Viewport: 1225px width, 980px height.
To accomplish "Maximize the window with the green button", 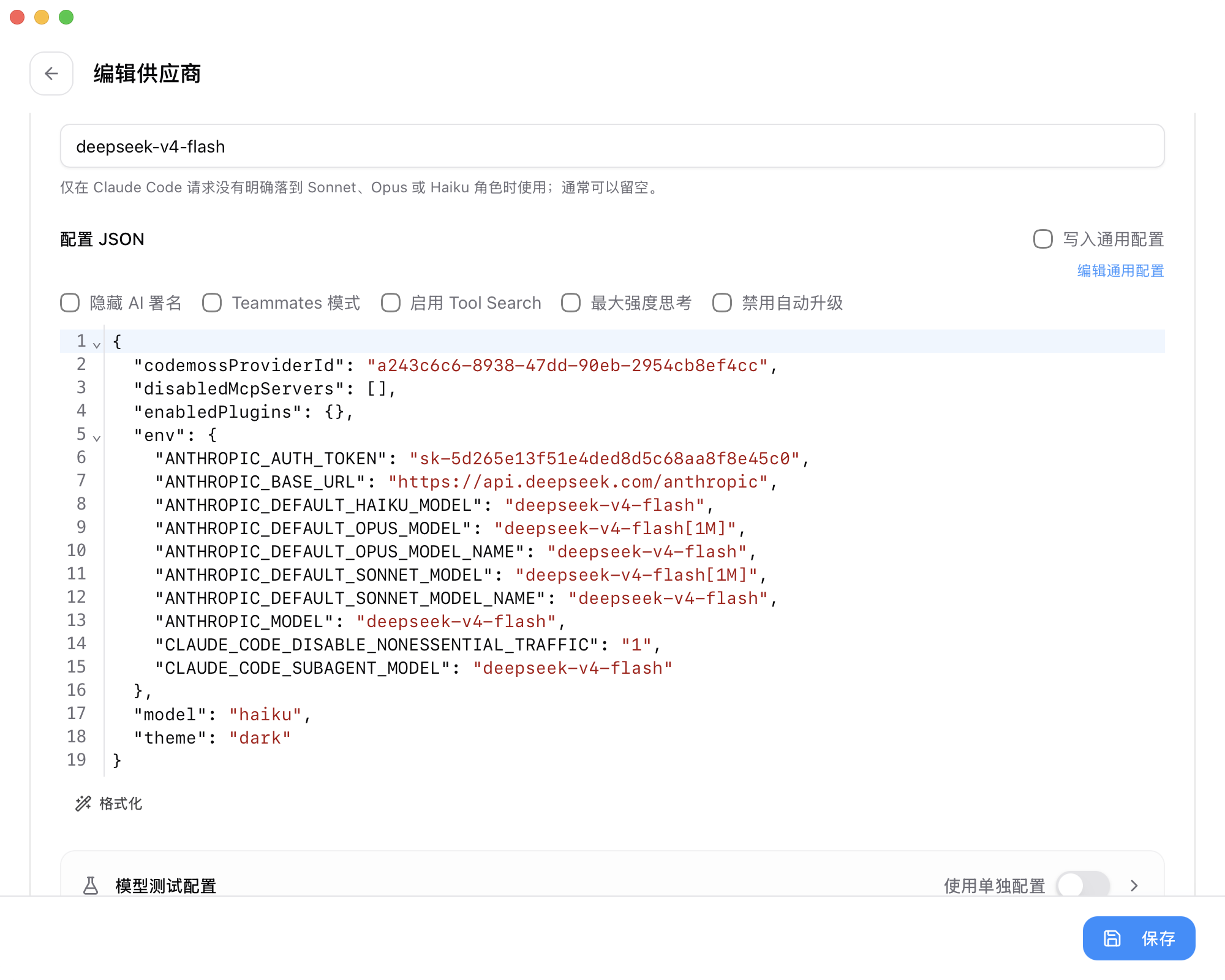I will click(66, 17).
